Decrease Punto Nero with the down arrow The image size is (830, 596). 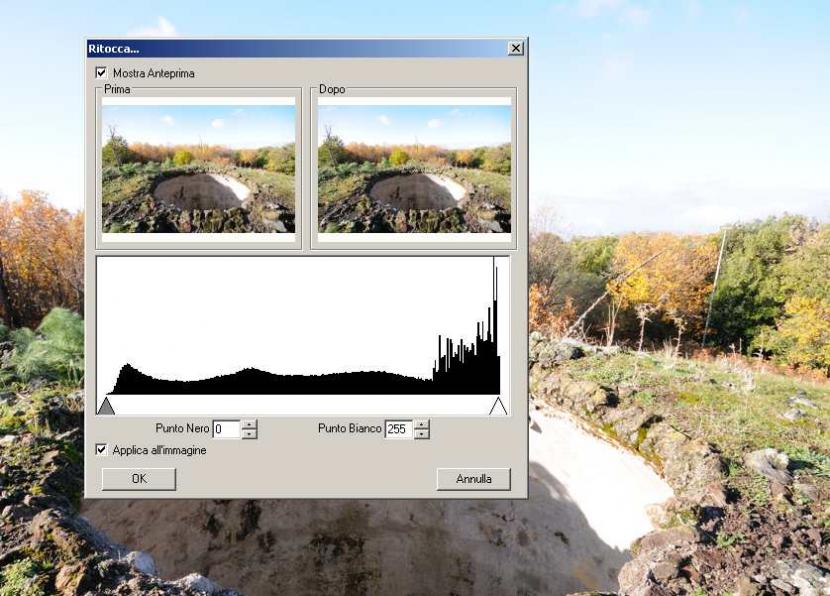click(x=250, y=434)
